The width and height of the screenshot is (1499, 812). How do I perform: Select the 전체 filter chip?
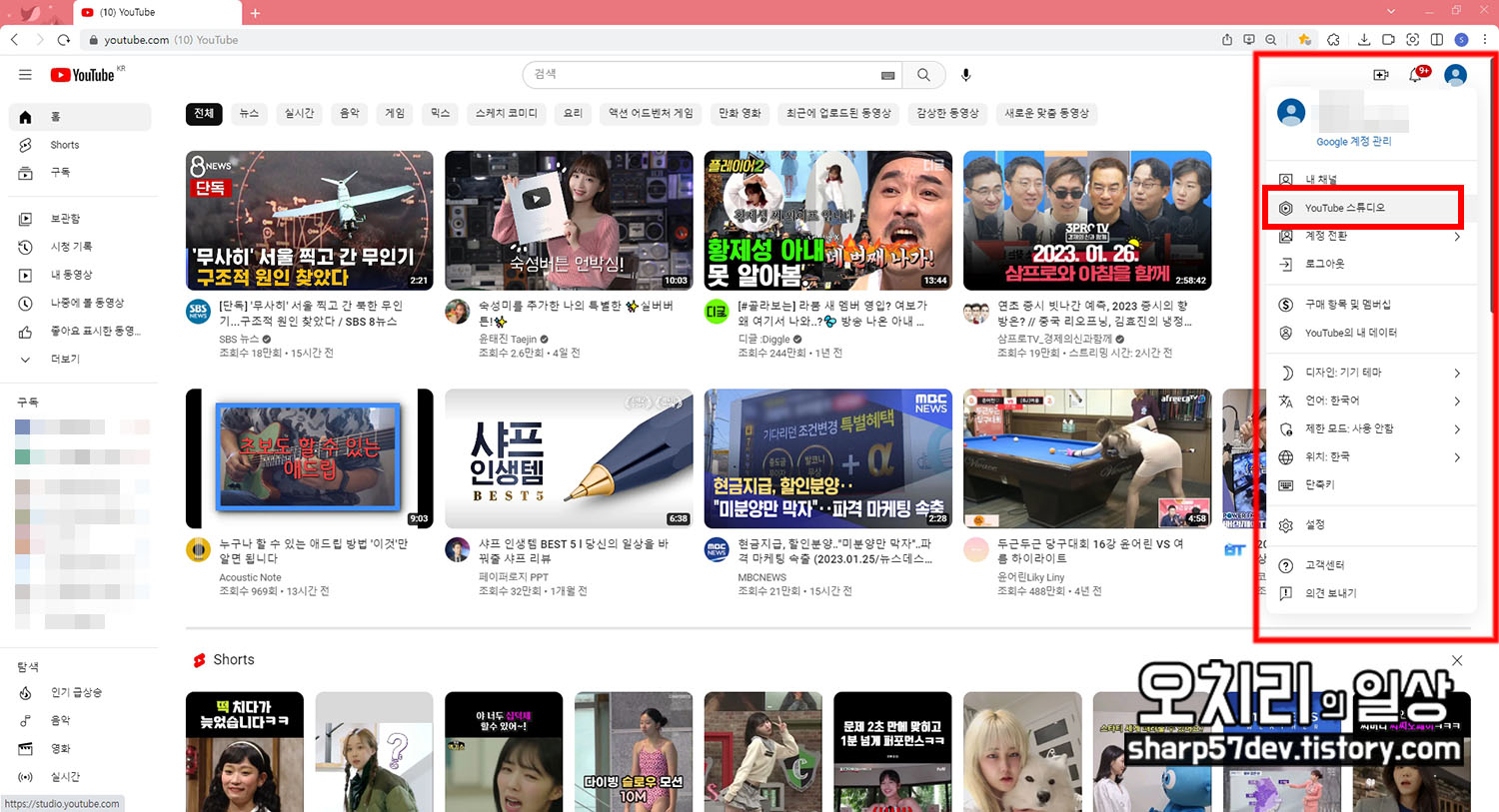204,114
